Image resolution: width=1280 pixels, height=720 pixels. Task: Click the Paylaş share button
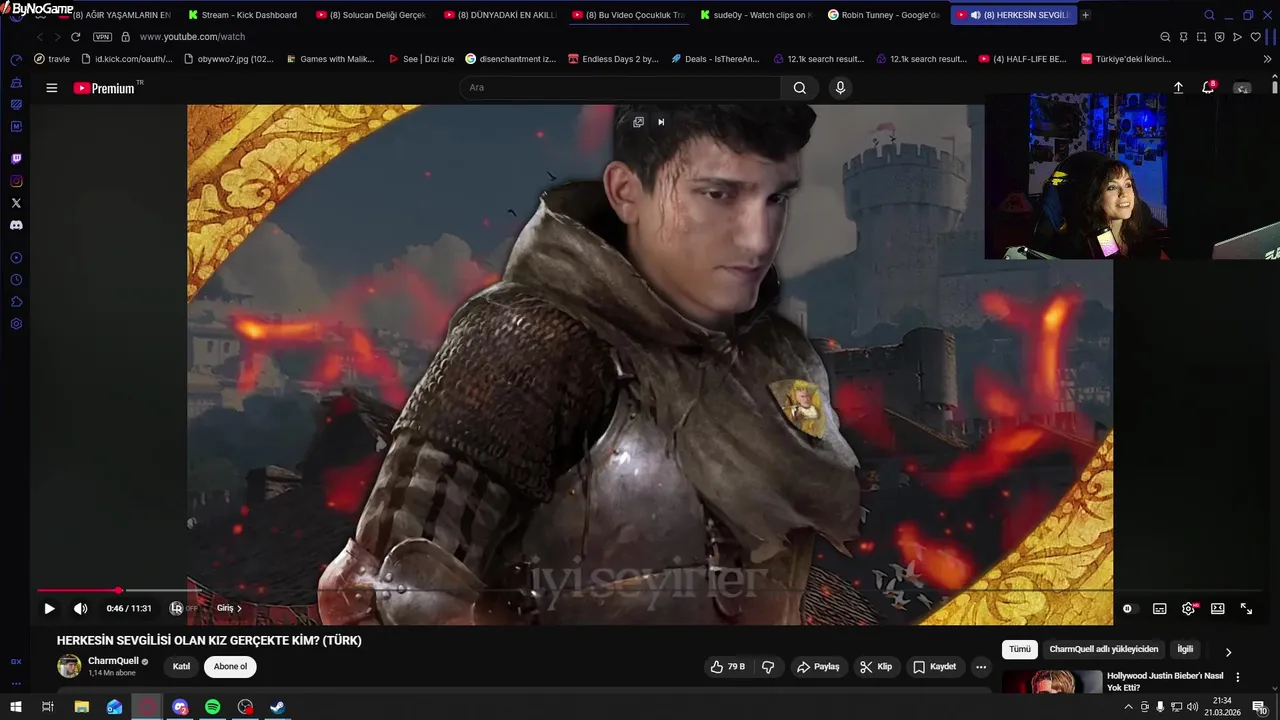point(818,667)
